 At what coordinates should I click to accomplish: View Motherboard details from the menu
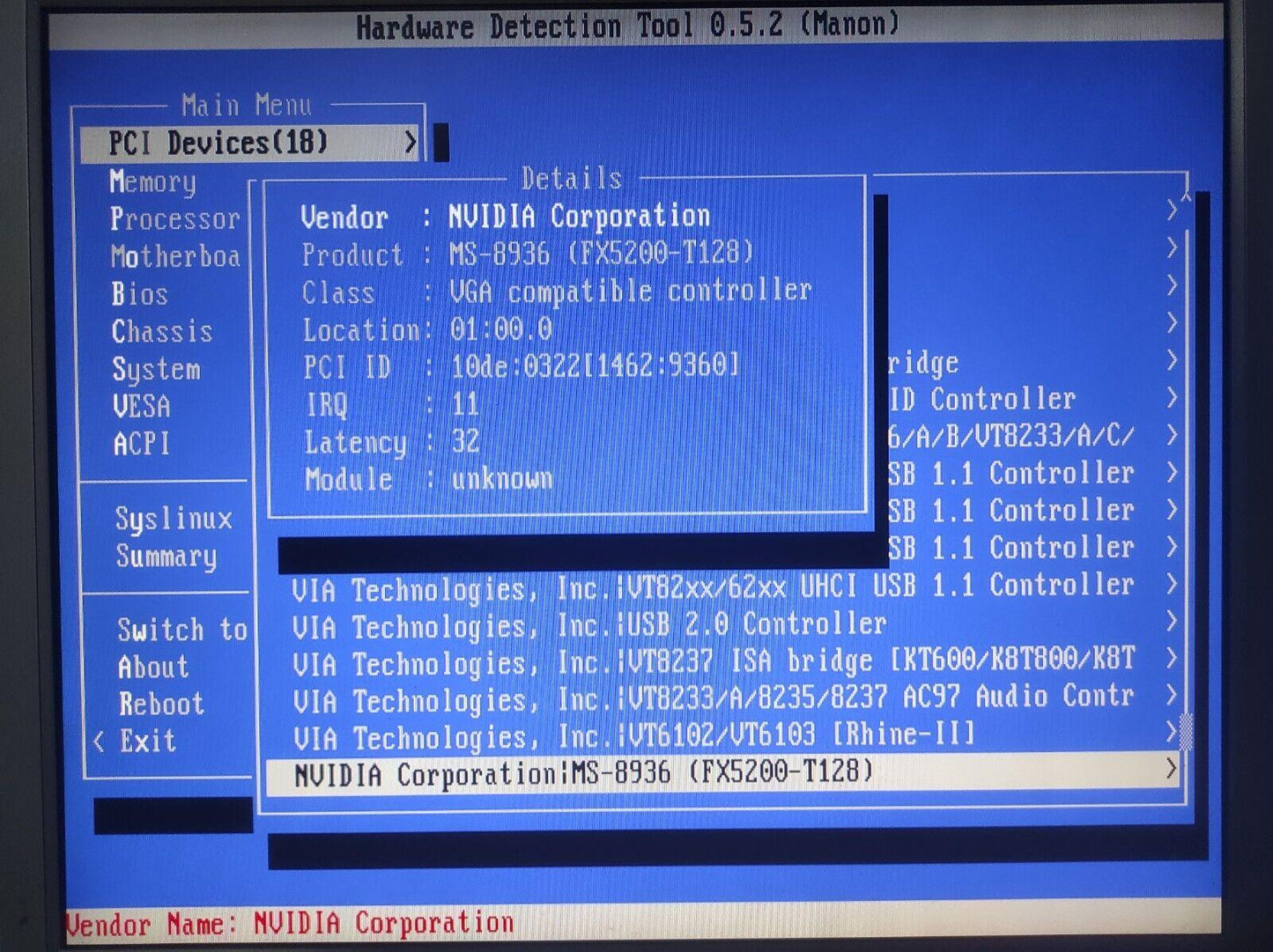175,257
